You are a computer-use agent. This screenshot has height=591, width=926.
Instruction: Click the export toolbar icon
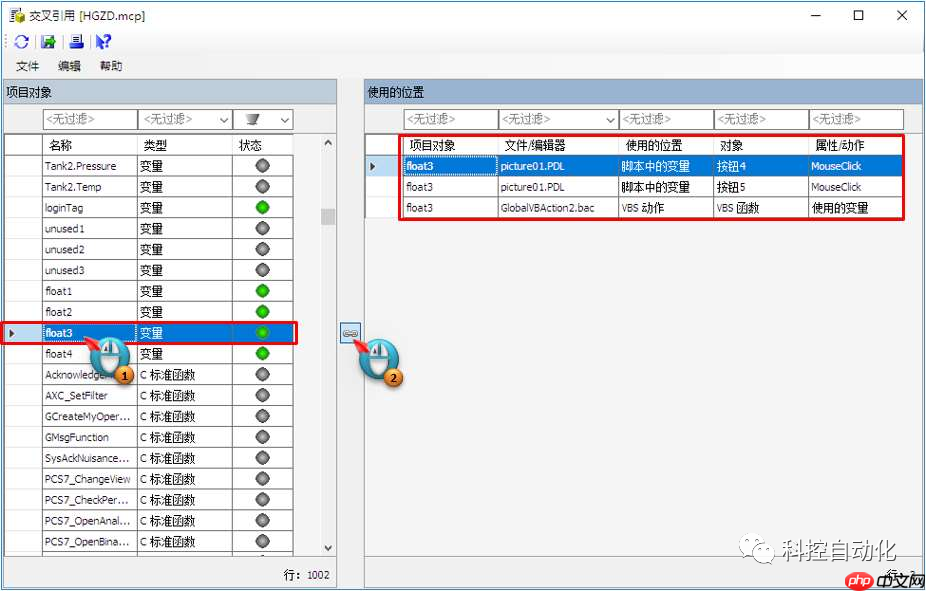[48, 41]
